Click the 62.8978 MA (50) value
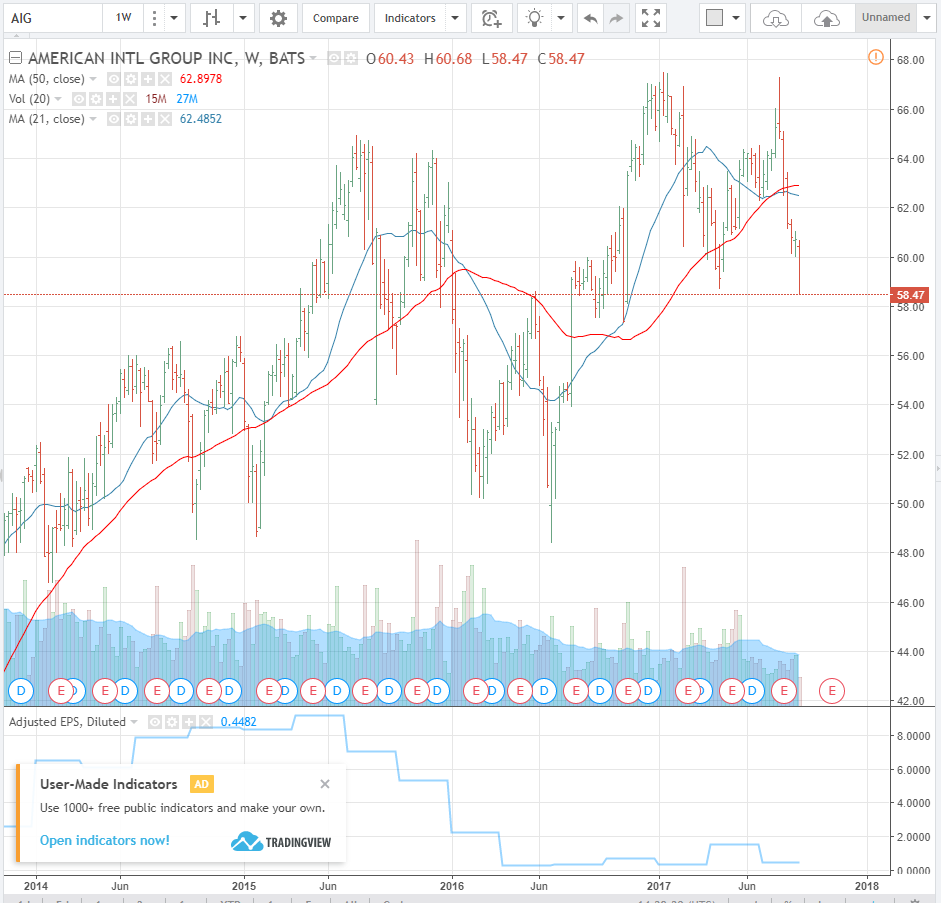Image resolution: width=941 pixels, height=903 pixels. pos(201,79)
